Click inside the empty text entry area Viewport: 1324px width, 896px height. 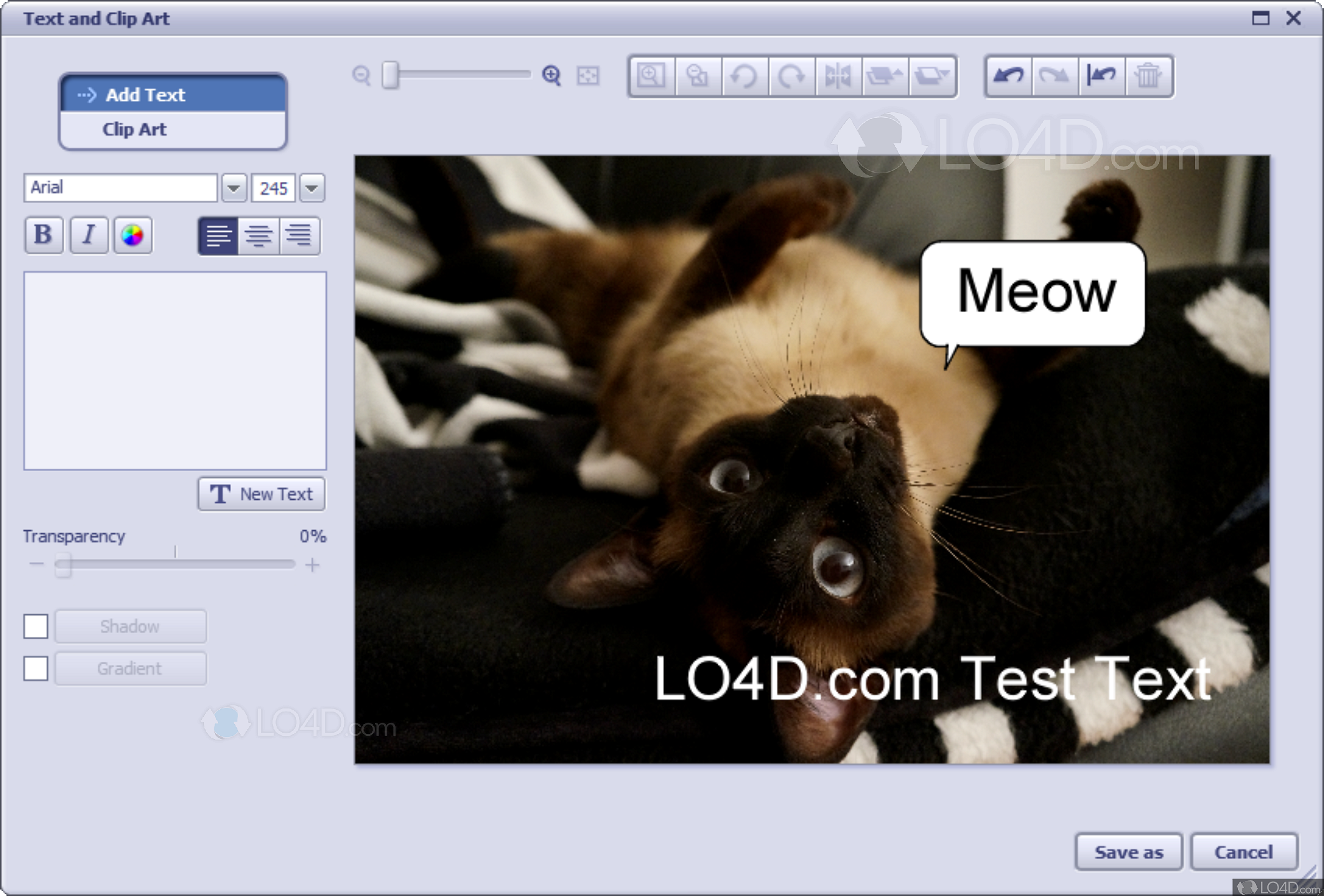[174, 370]
